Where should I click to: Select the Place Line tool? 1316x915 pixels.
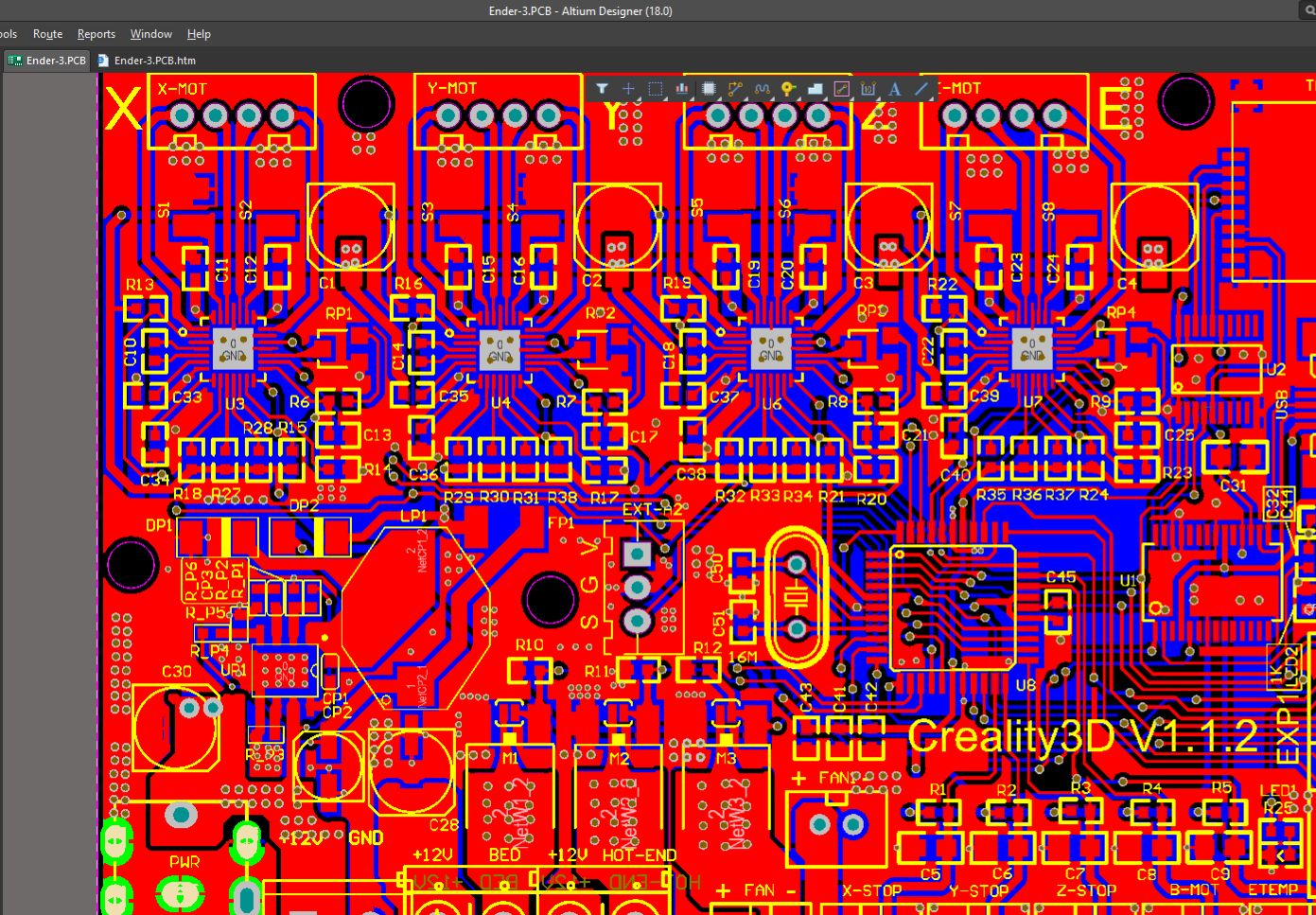click(921, 88)
